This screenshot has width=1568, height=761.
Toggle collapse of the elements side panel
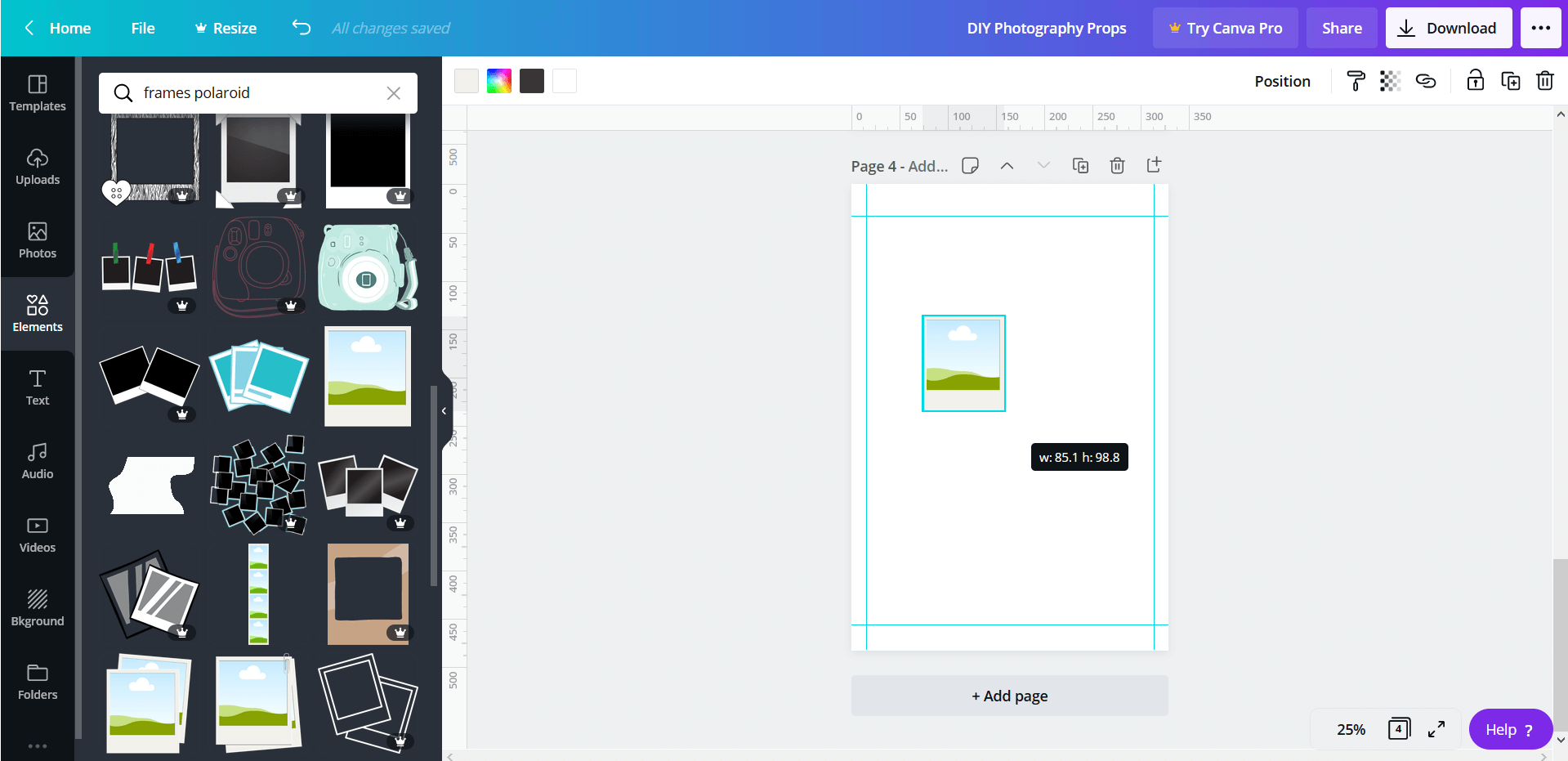(x=444, y=411)
